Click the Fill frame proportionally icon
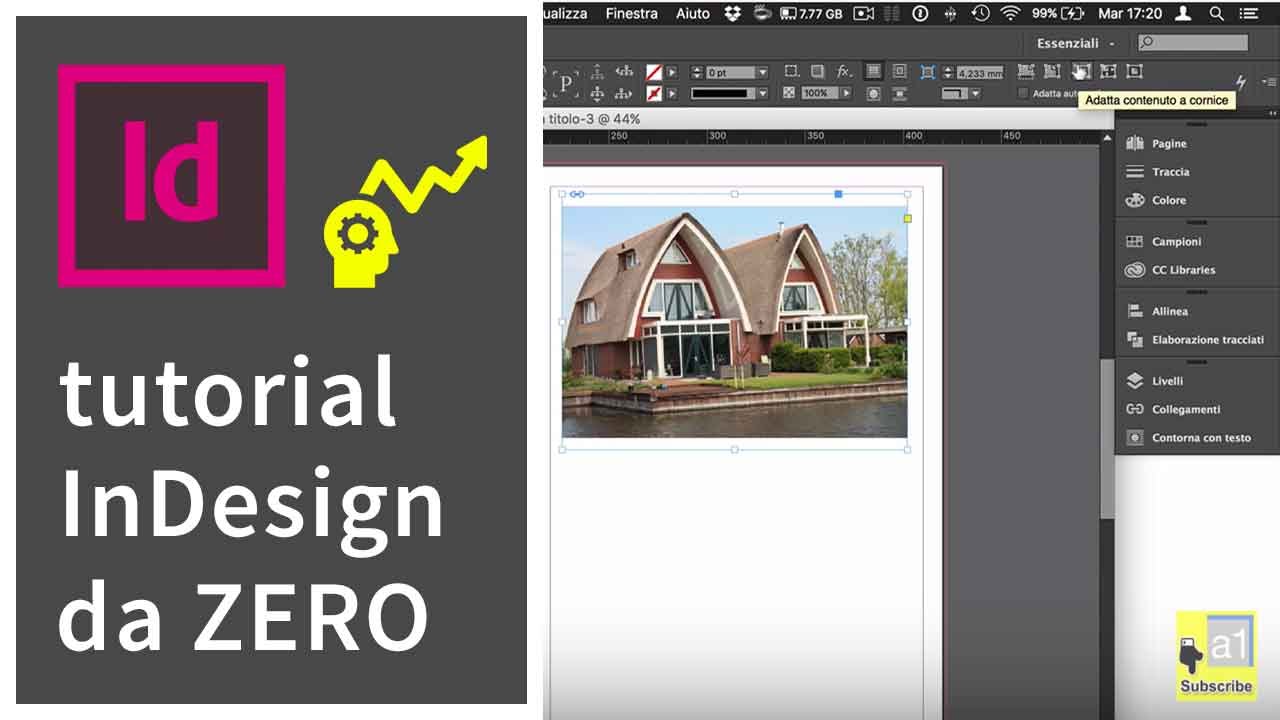1280x720 pixels. 1026,71
